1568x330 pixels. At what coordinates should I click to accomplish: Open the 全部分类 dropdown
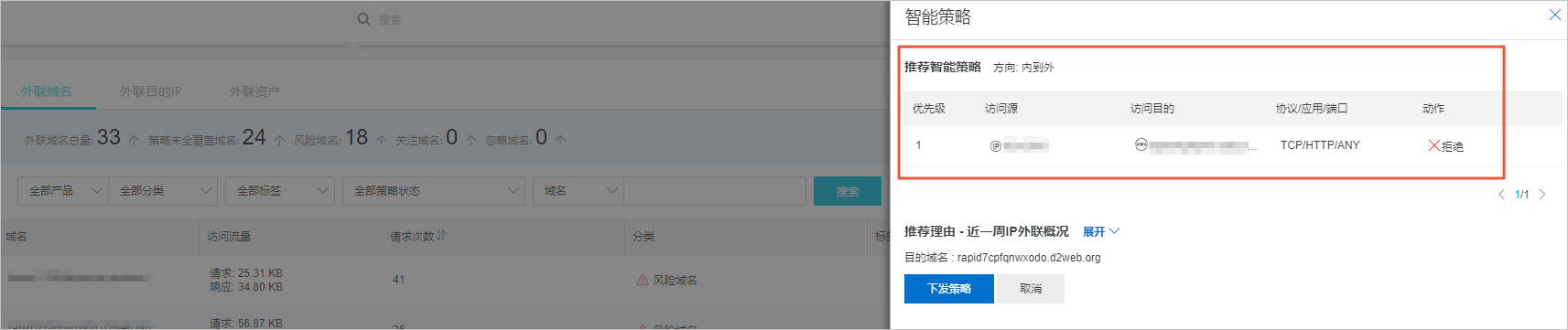pos(163,190)
